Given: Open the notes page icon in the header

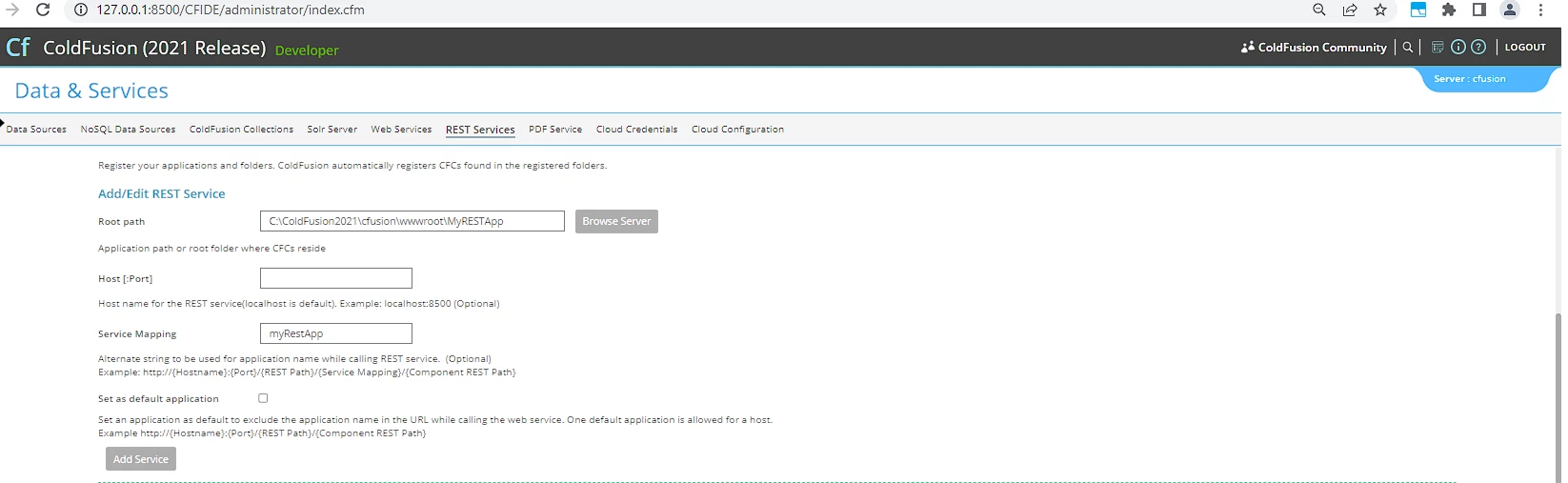Looking at the screenshot, I should (x=1438, y=47).
